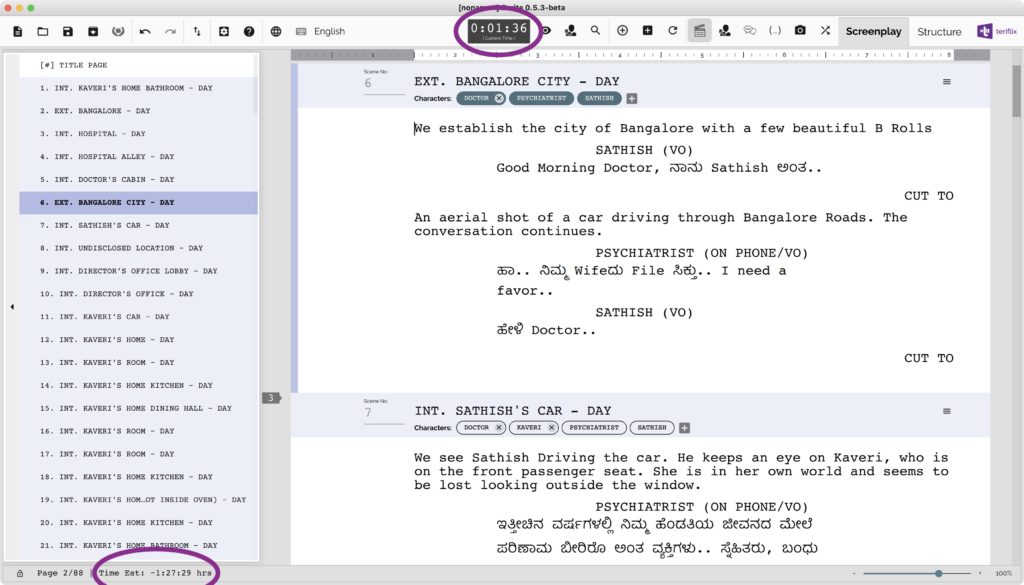Open the folder icon to load a file

[x=43, y=31]
